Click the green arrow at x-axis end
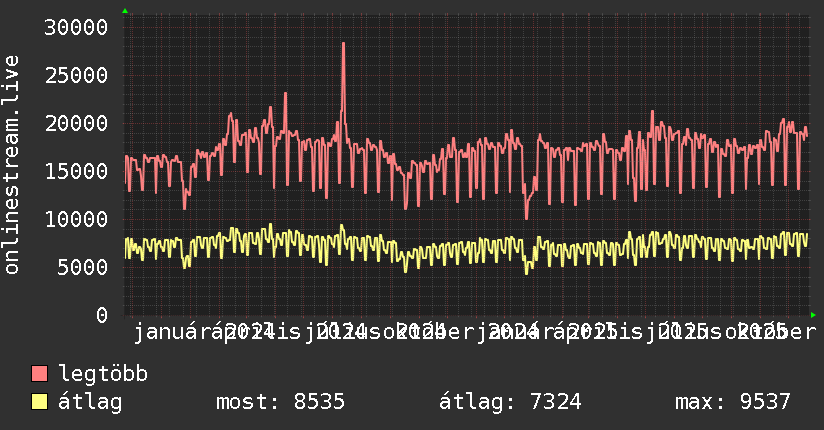Image resolution: width=824 pixels, height=430 pixels. (813, 315)
